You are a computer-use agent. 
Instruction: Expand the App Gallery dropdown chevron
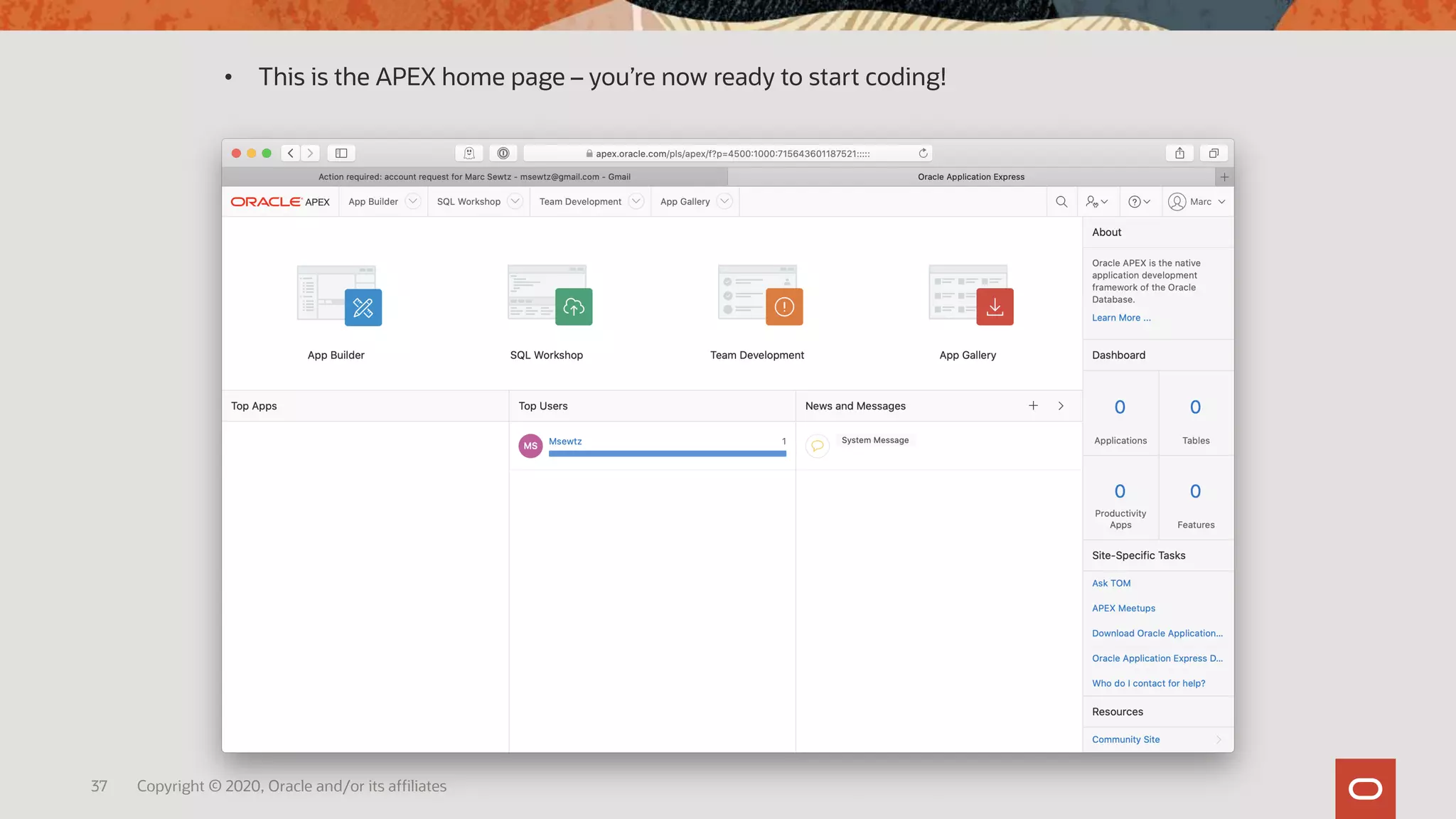point(724,201)
